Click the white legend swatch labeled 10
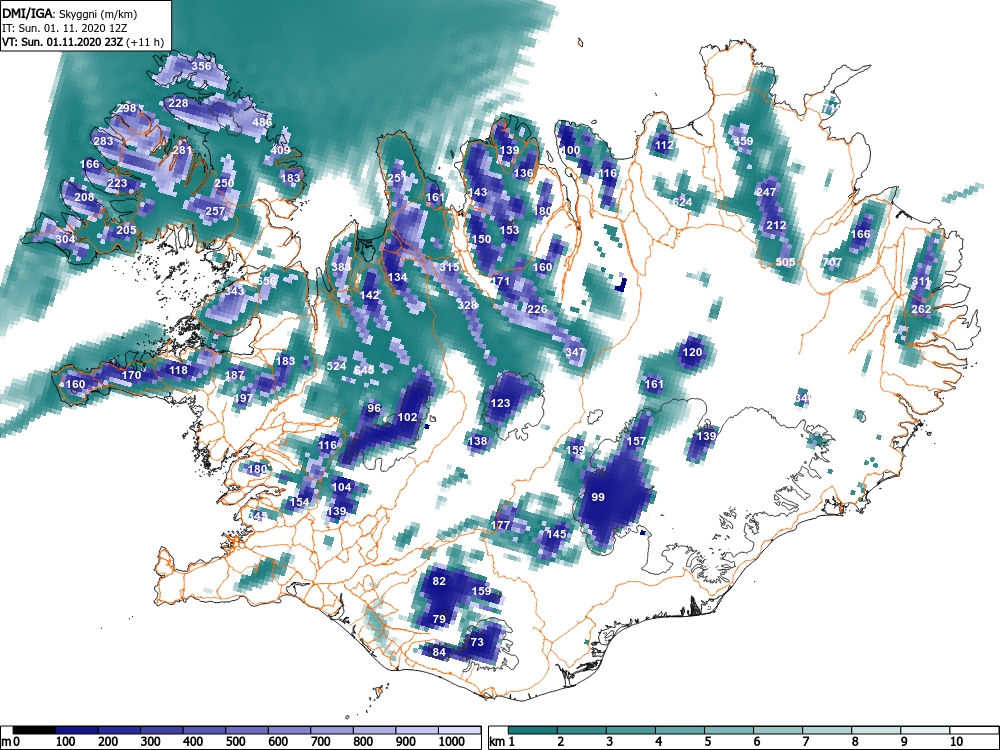1000x750 pixels. [x=973, y=730]
